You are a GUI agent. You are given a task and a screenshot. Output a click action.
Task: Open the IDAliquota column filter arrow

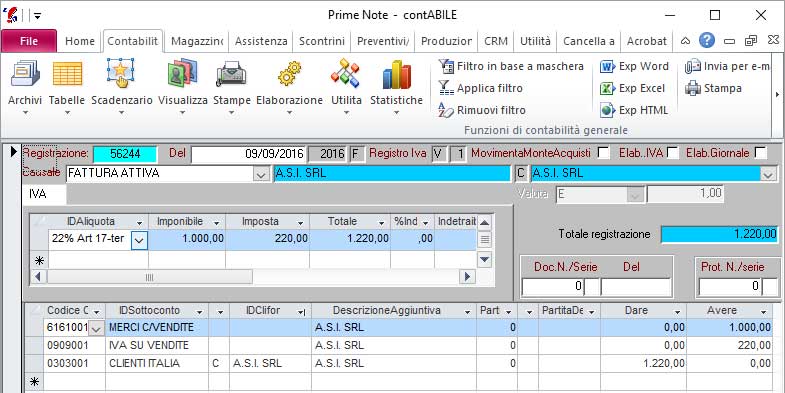pyautogui.click(x=140, y=222)
